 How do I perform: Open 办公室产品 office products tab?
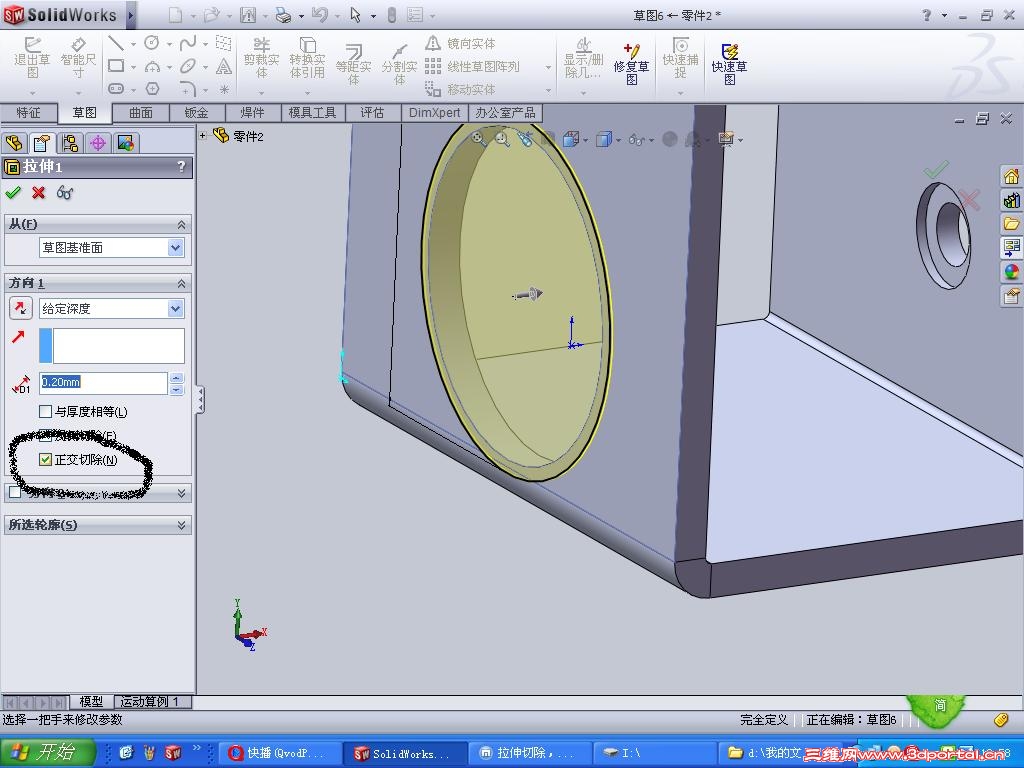(505, 112)
